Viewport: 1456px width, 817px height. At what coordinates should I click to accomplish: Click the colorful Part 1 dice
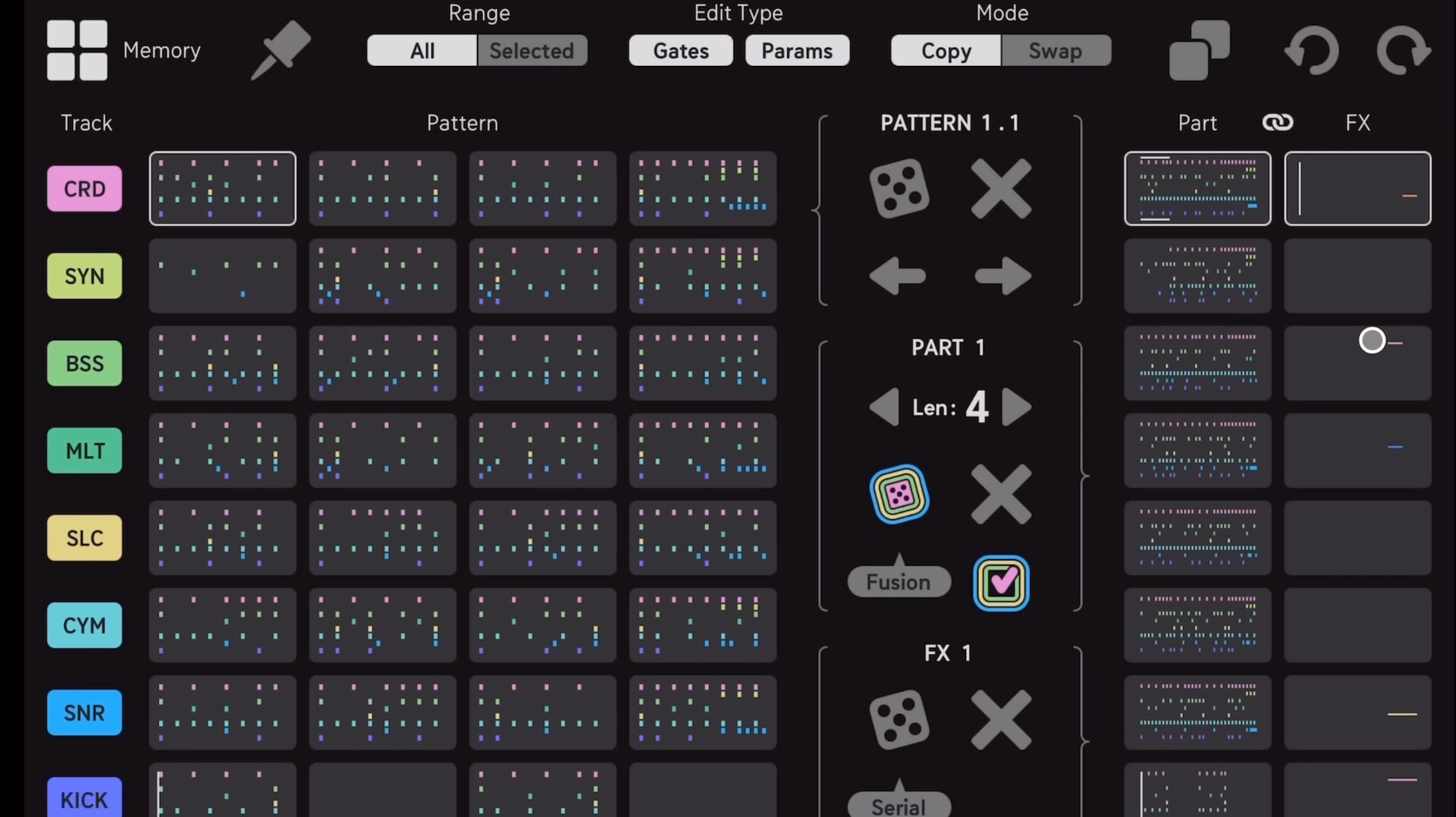(899, 494)
